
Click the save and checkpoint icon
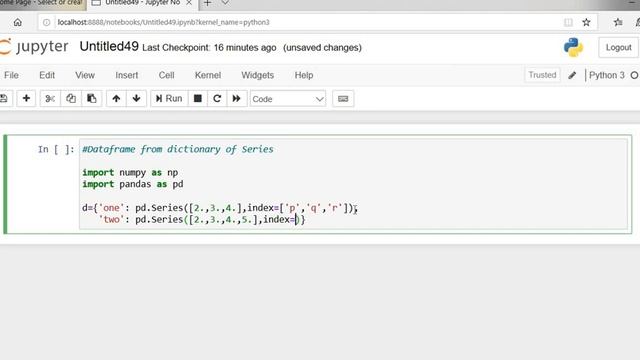pos(4,98)
